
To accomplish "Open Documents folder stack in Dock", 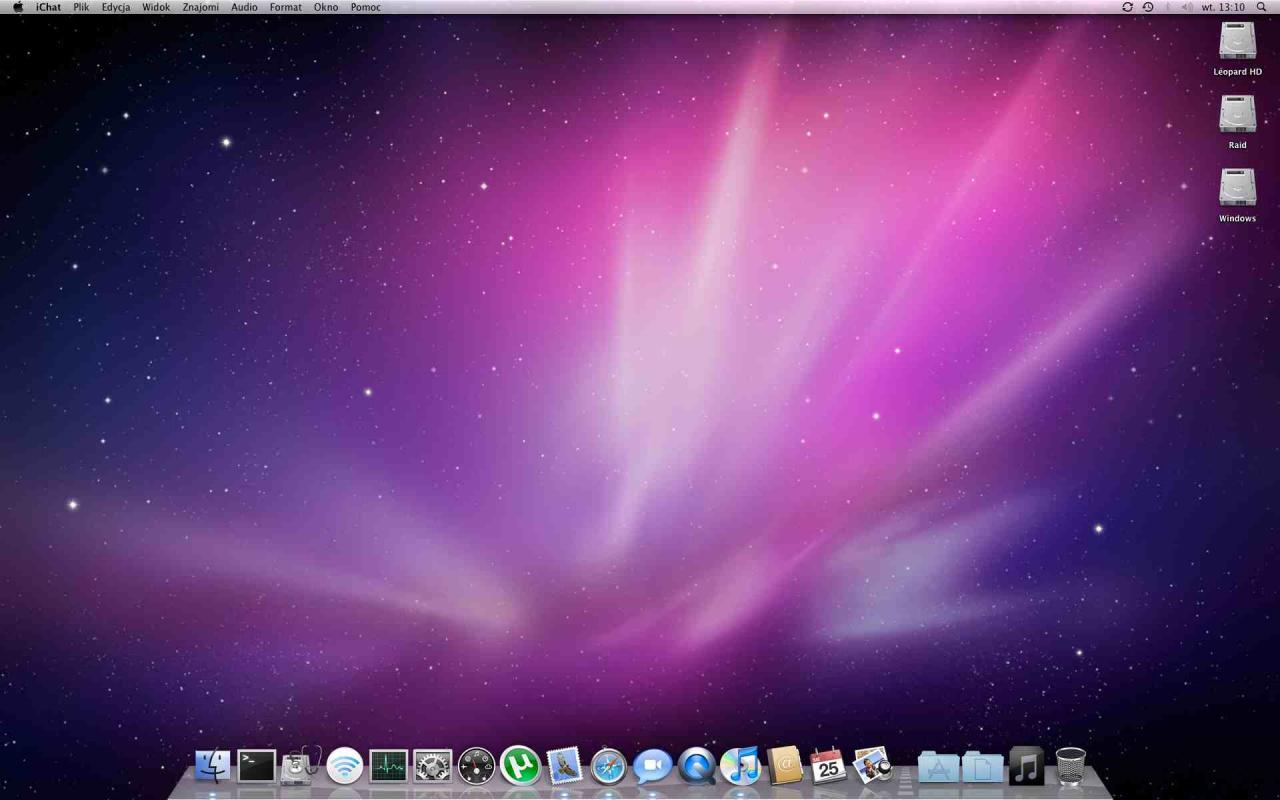I will pos(982,767).
